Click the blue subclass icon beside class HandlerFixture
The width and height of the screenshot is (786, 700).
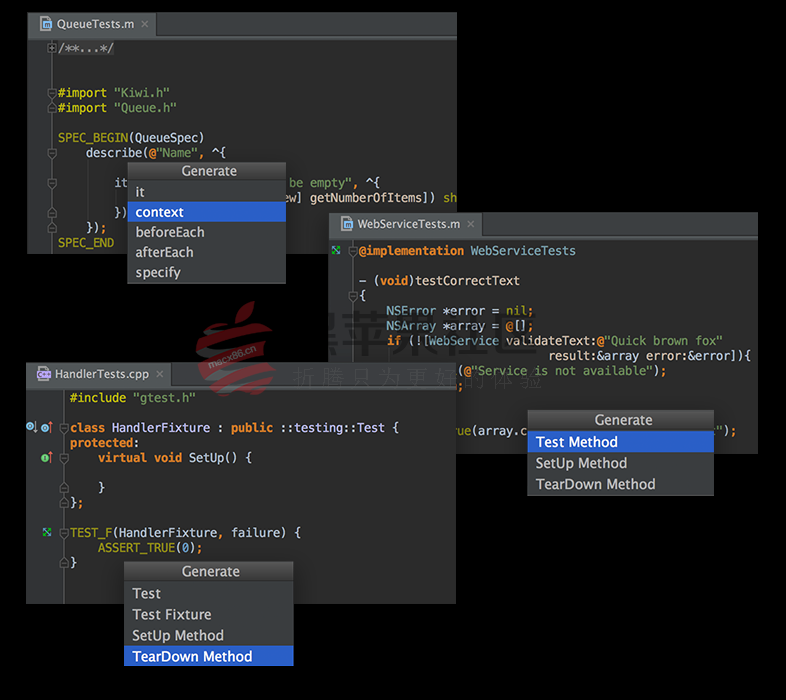[31, 427]
